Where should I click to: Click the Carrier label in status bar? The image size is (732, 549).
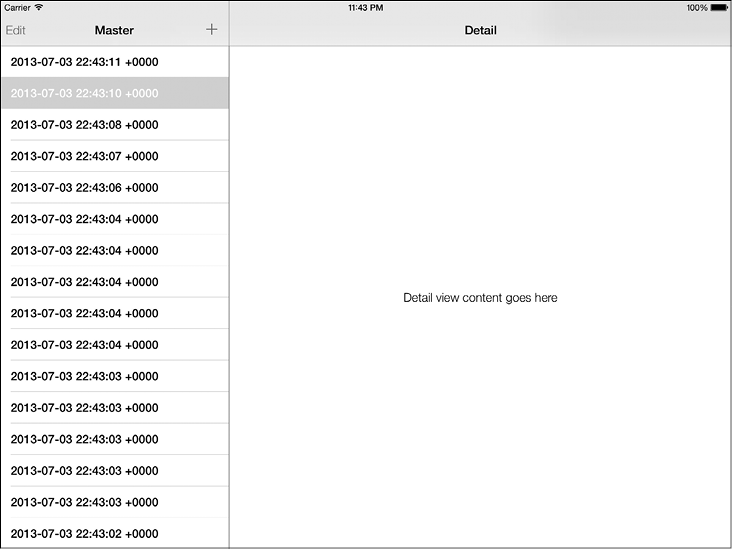(x=17, y=7)
